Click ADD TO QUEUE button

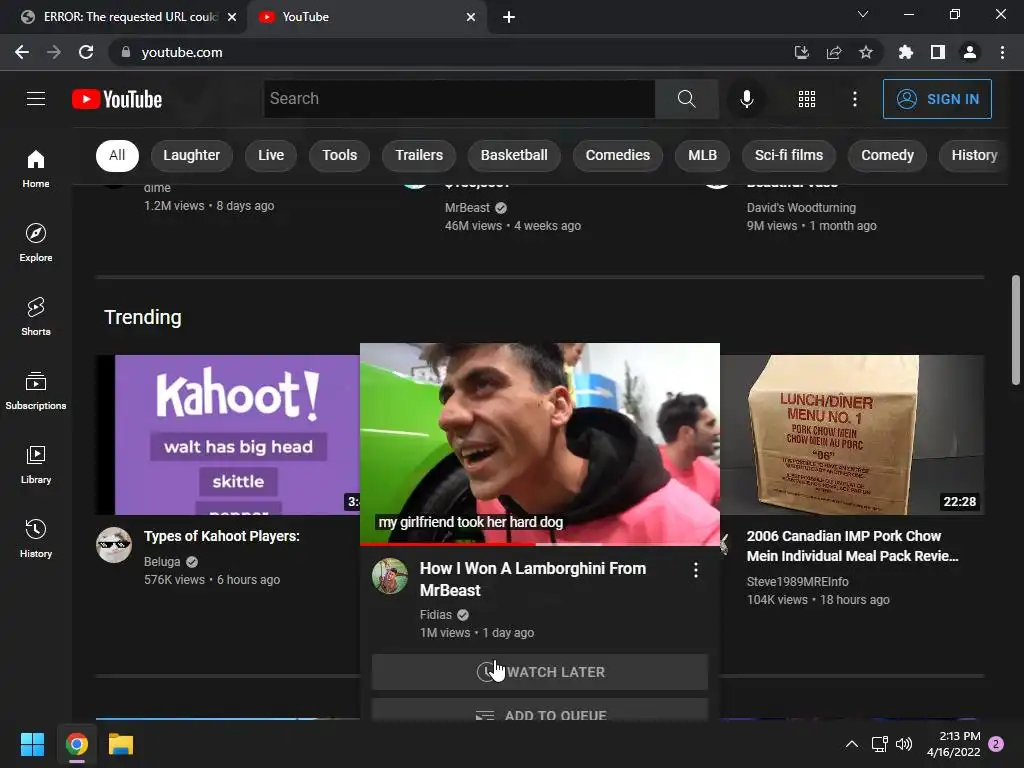539,710
